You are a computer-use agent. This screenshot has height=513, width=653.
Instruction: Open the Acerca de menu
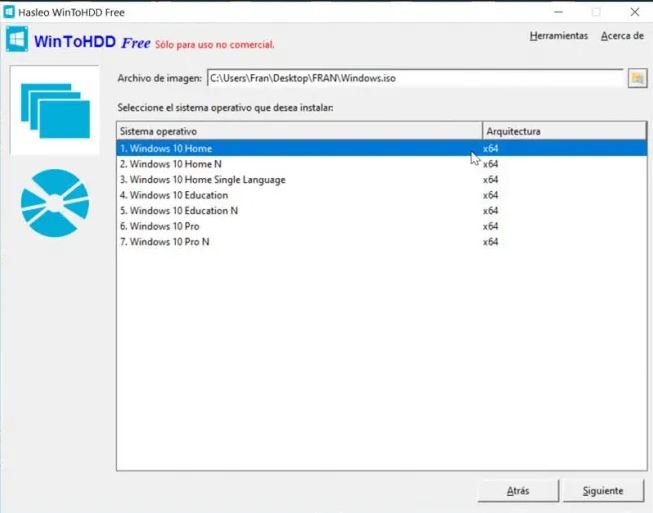[x=621, y=35]
